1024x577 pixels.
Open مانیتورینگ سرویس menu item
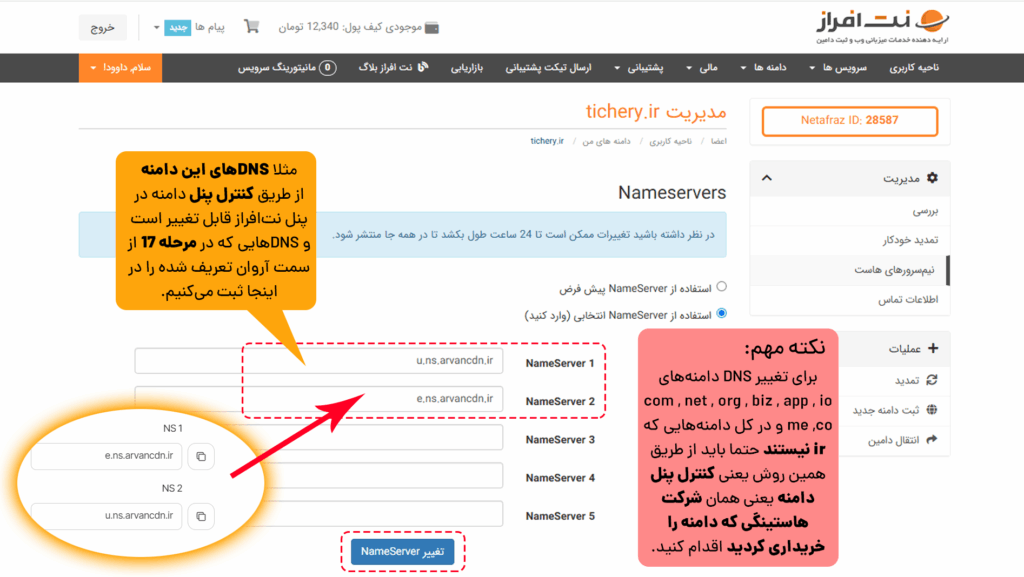(287, 67)
